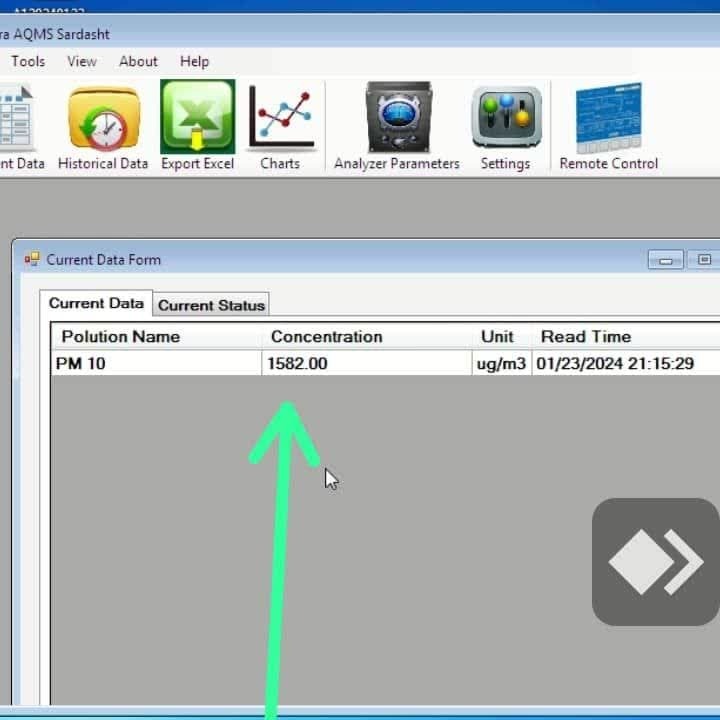This screenshot has width=720, height=720.
Task: Select the 1582.00 concentration value cell
Action: (297, 364)
